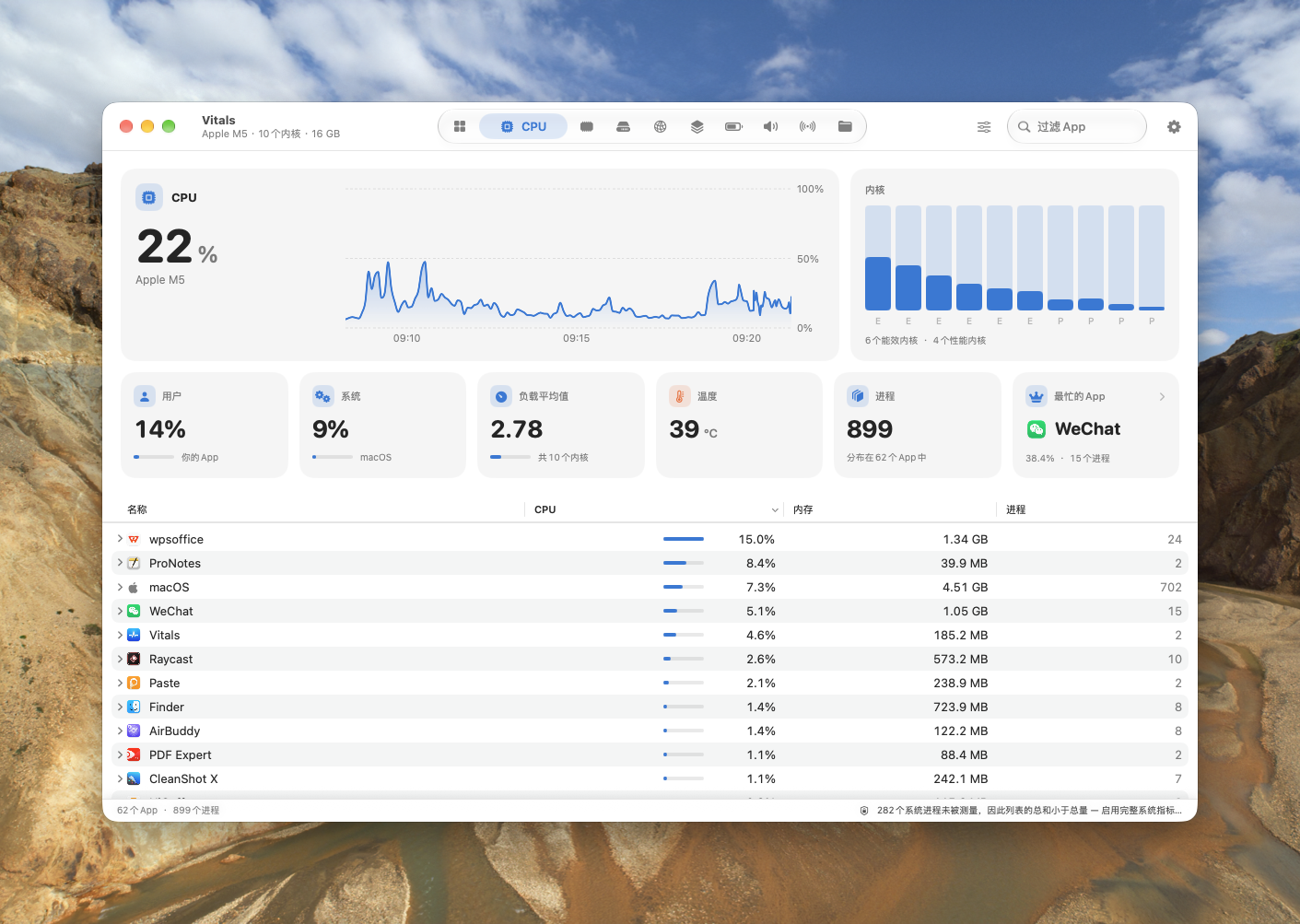Open display options sliders icon
Image resolution: width=1300 pixels, height=924 pixels.
[984, 126]
